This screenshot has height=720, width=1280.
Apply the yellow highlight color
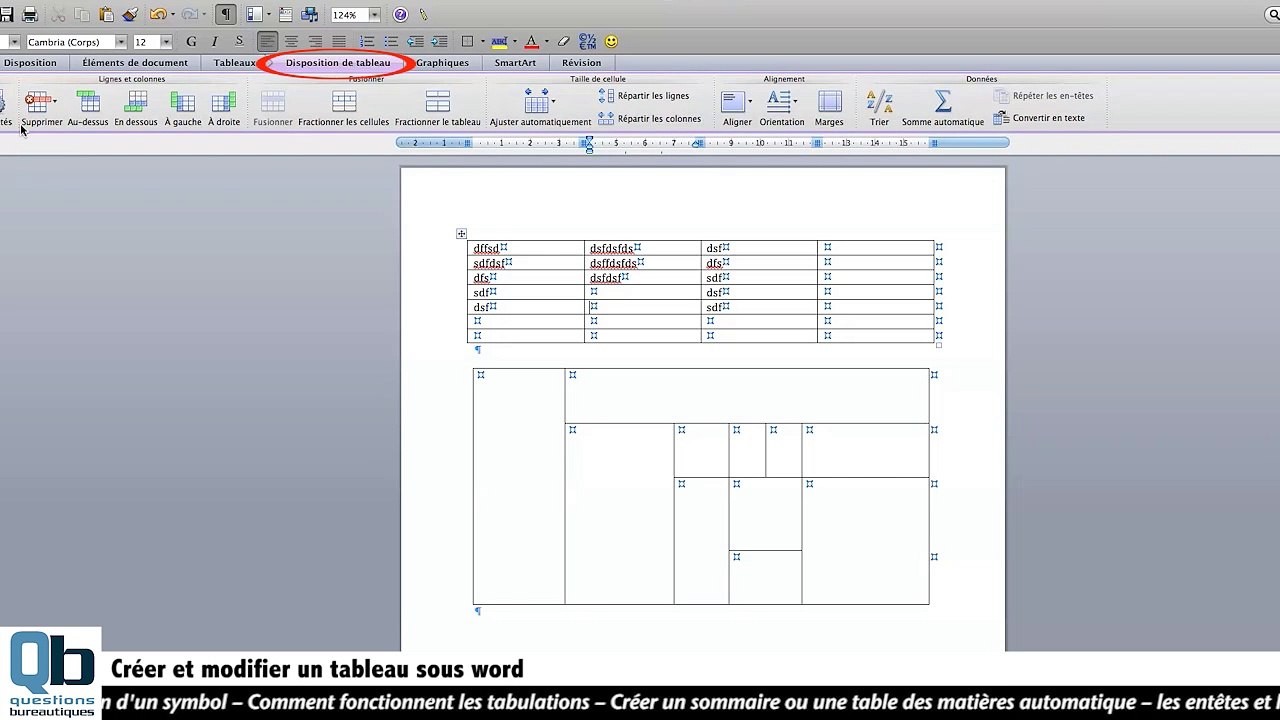point(500,42)
